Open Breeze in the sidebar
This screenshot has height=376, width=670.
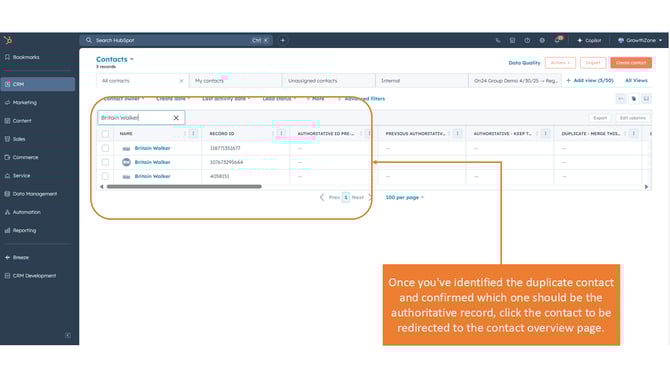click(x=17, y=258)
